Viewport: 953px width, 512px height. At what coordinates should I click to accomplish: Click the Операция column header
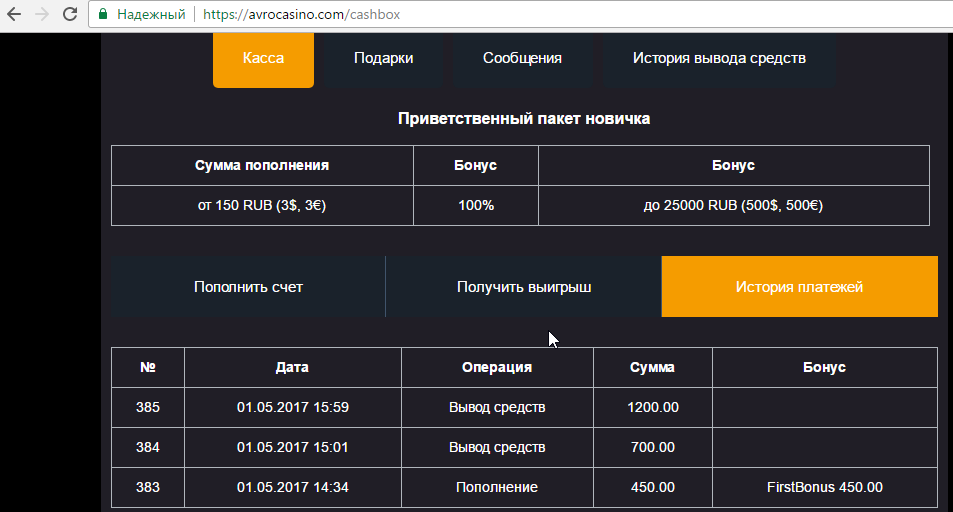click(x=496, y=367)
